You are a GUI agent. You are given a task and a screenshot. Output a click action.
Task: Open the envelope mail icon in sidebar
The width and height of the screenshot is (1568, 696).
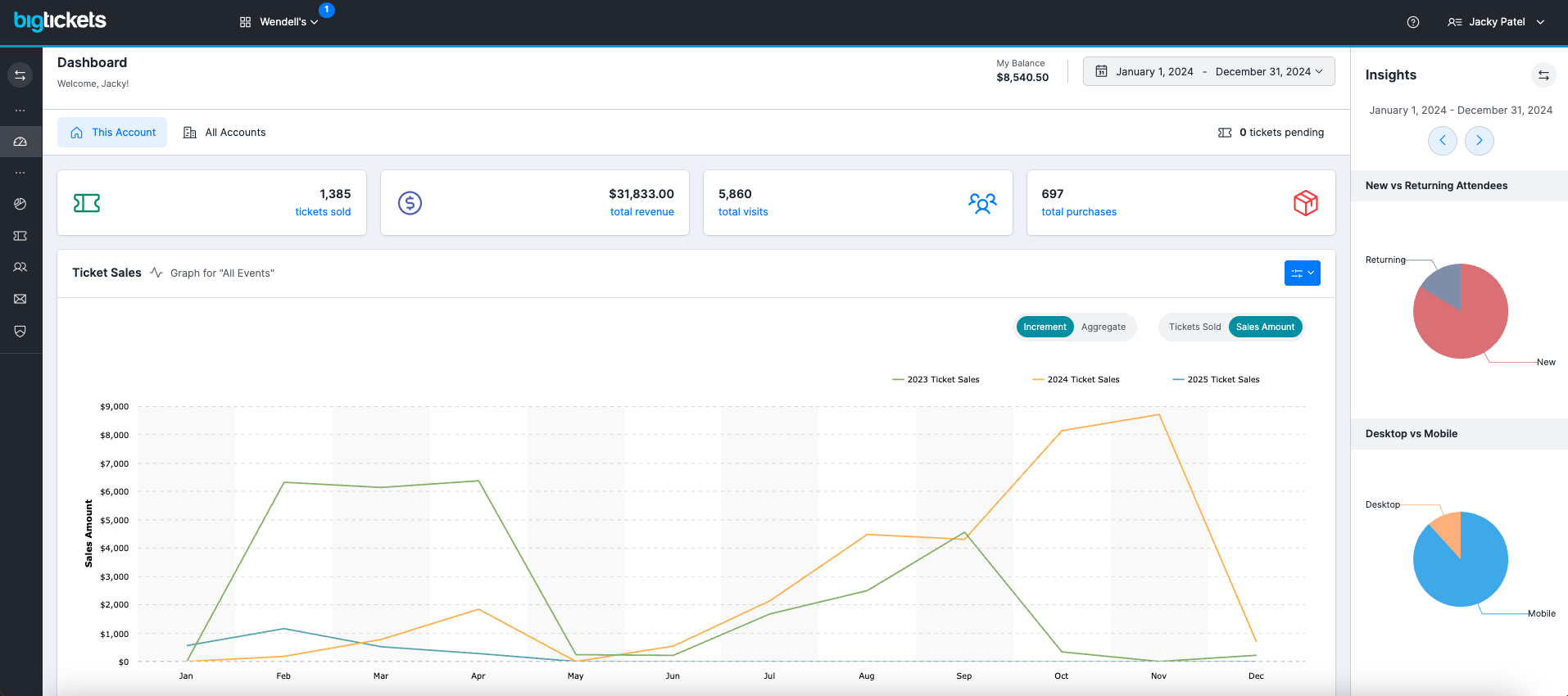(20, 299)
